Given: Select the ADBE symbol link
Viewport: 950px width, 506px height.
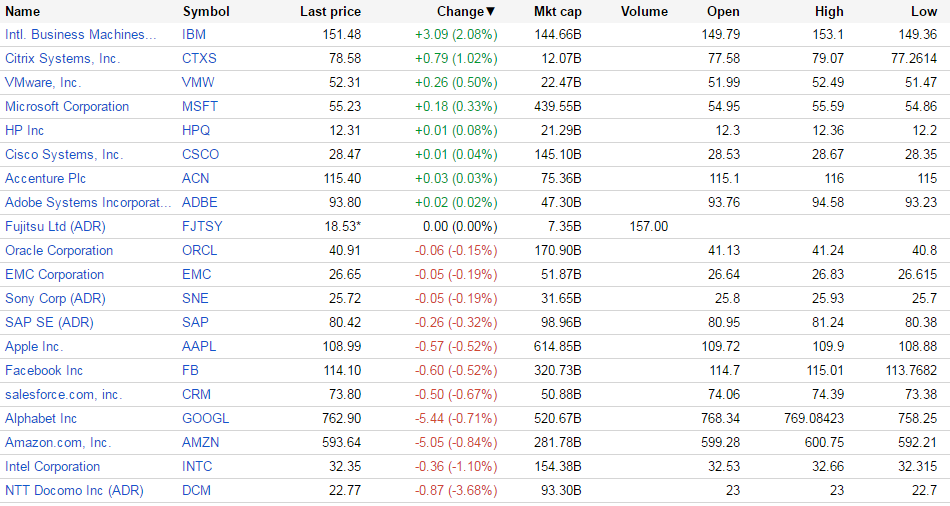Looking at the screenshot, I should [x=200, y=203].
